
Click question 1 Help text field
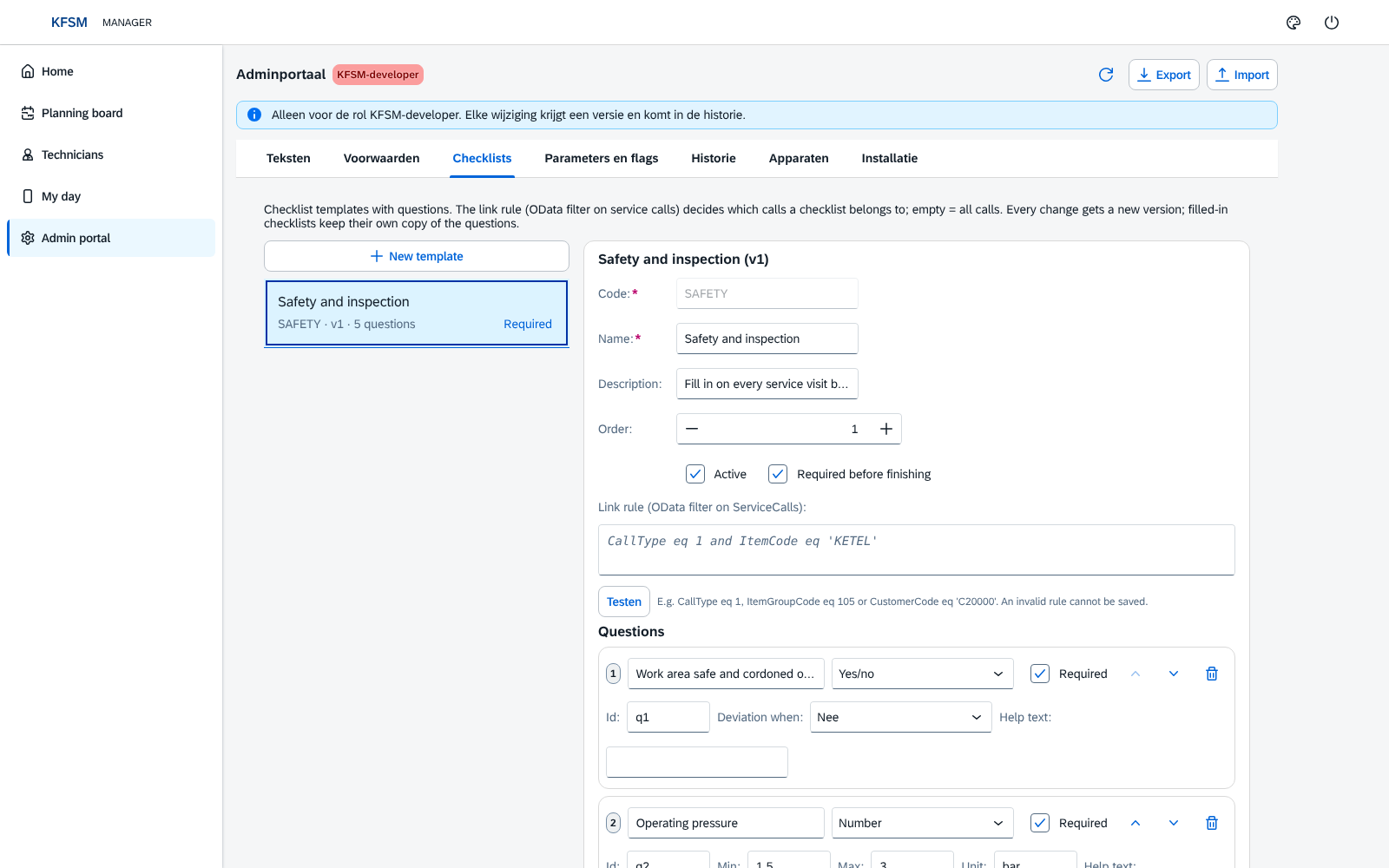click(697, 762)
